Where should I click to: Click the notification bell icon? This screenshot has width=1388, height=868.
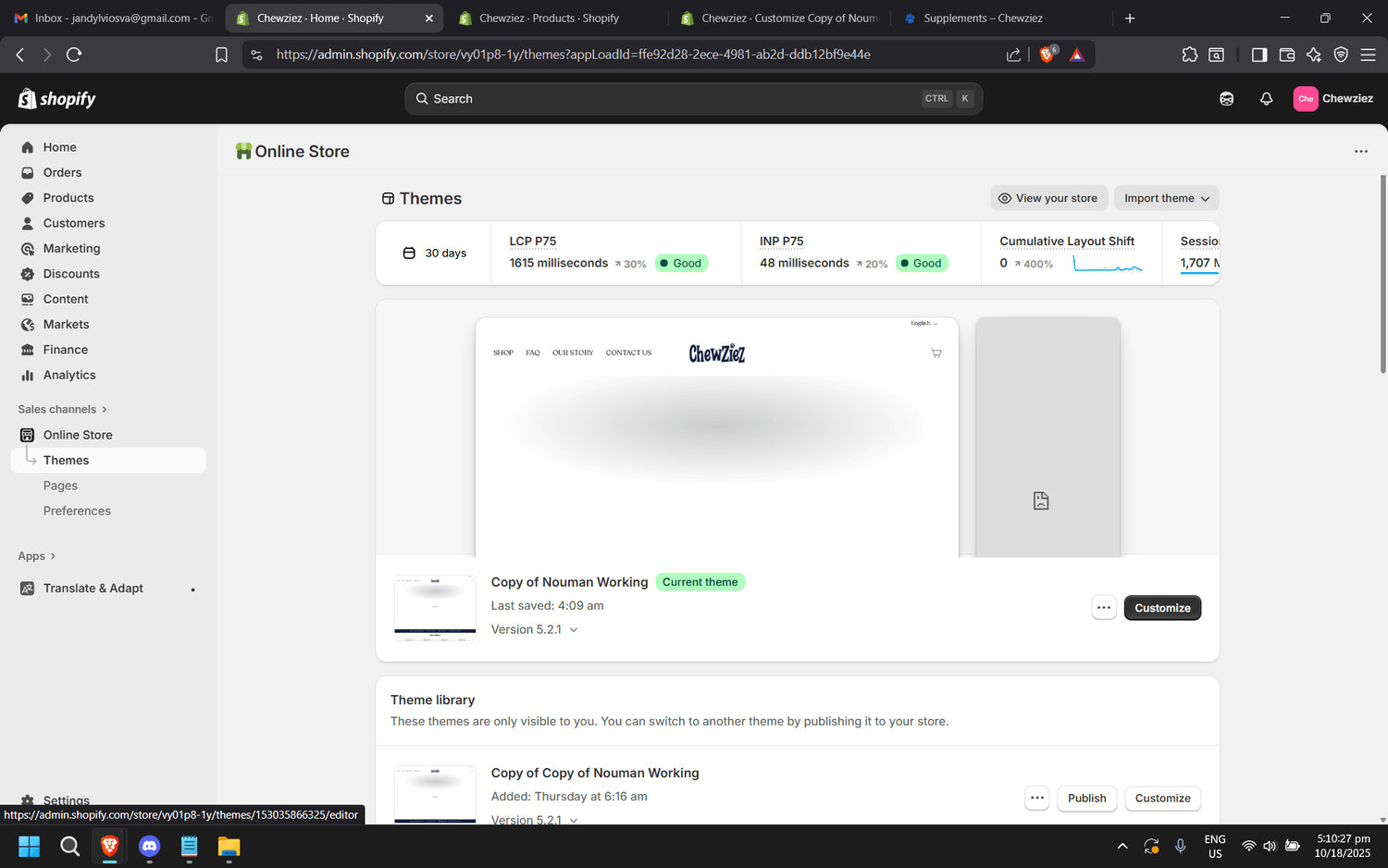point(1266,99)
